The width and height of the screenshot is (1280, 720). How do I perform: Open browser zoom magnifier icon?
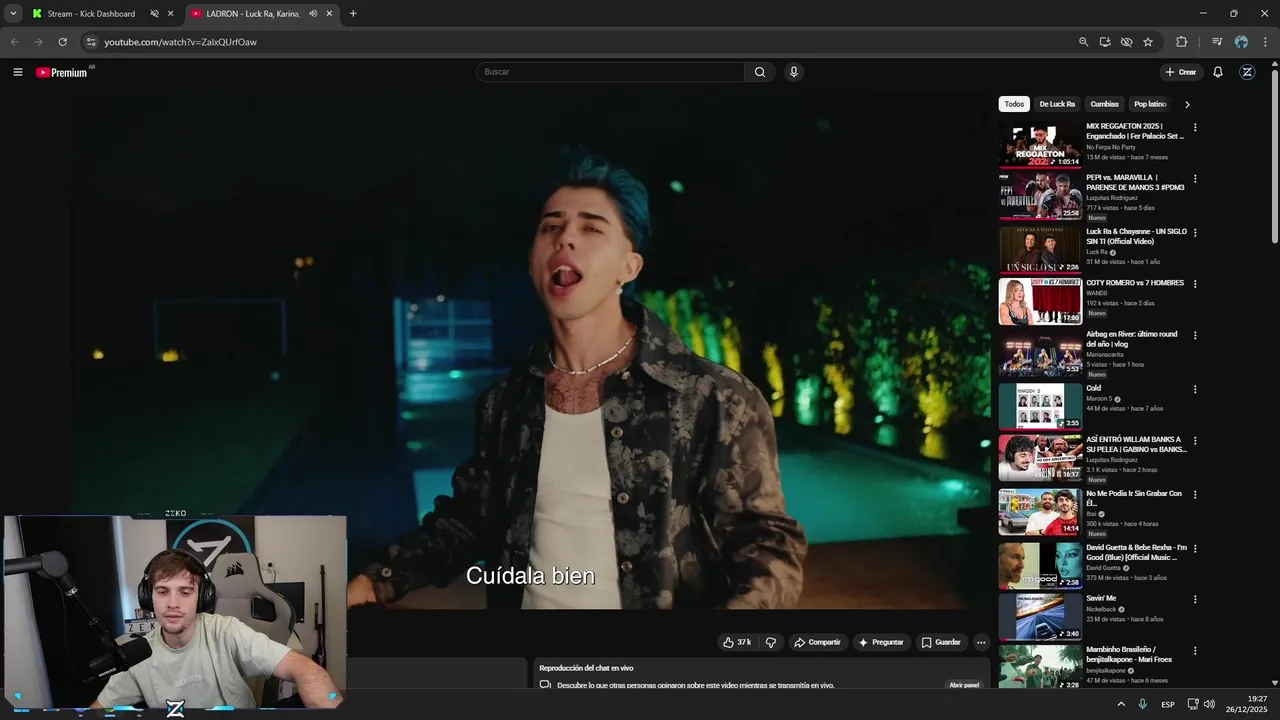tap(1083, 42)
